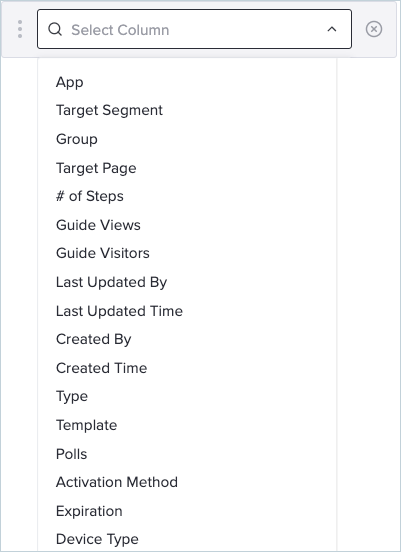Pick Guide Visitors option
The height and width of the screenshot is (552, 401).
(103, 253)
